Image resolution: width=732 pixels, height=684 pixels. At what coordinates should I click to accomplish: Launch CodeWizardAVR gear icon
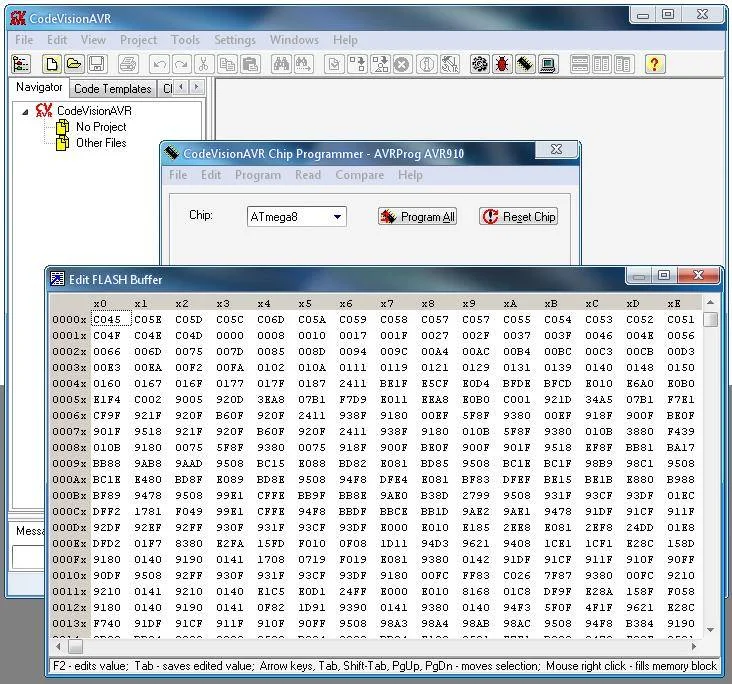(479, 64)
